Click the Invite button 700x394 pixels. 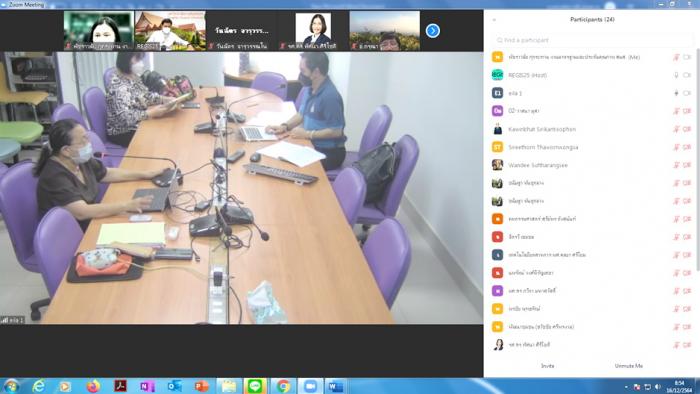(x=547, y=366)
